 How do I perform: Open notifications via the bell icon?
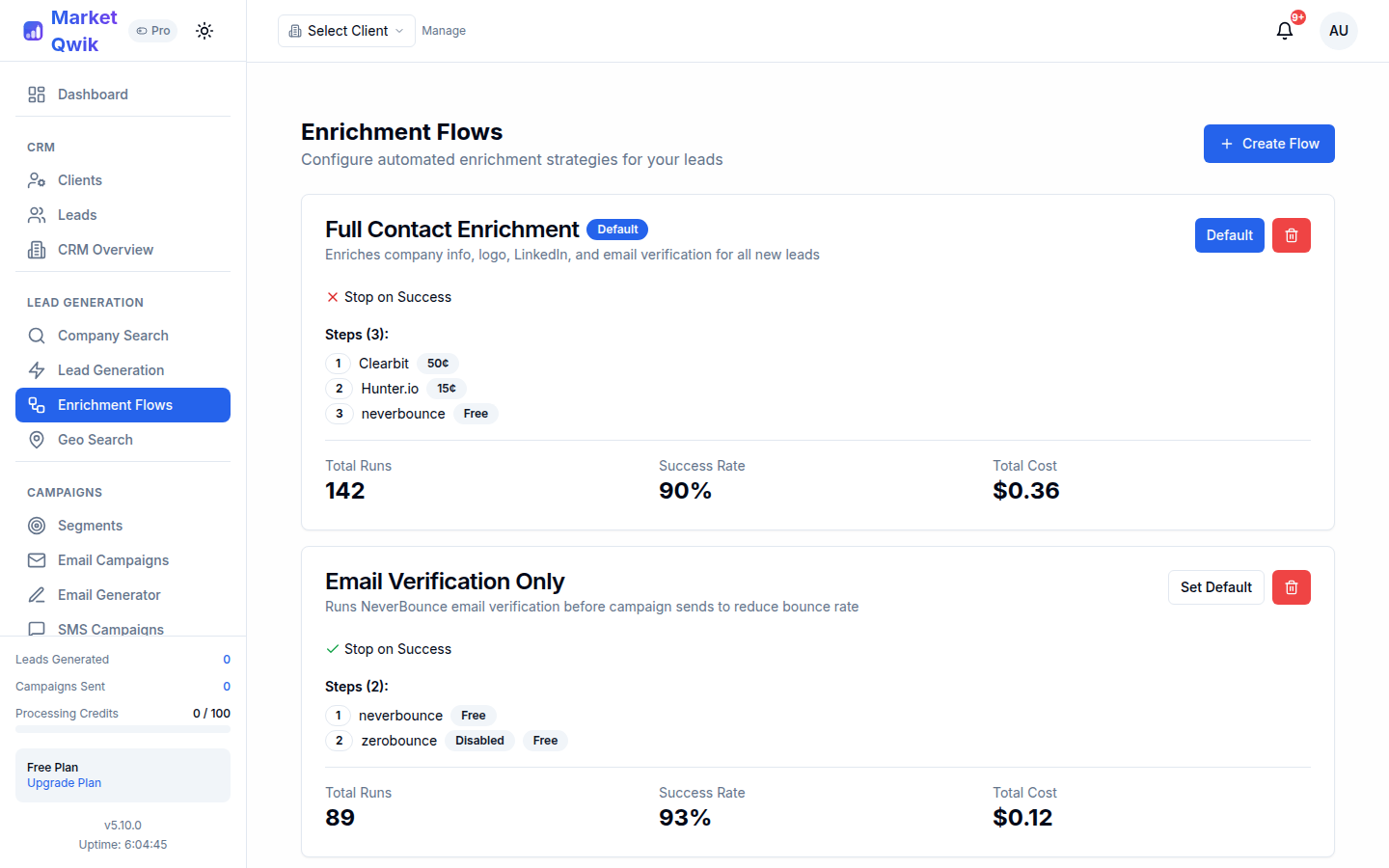coord(1284,30)
